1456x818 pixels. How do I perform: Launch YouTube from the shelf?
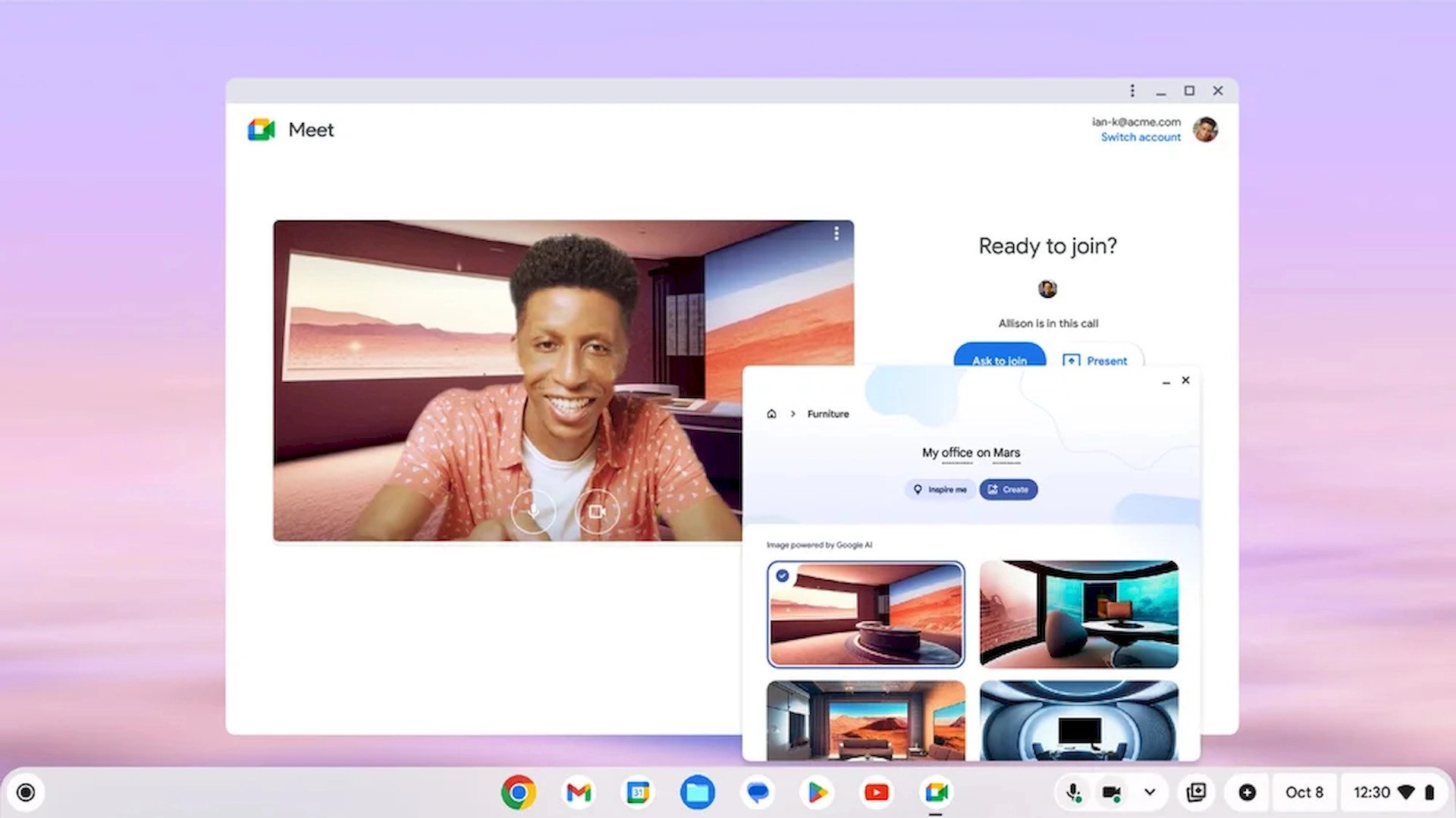[876, 792]
